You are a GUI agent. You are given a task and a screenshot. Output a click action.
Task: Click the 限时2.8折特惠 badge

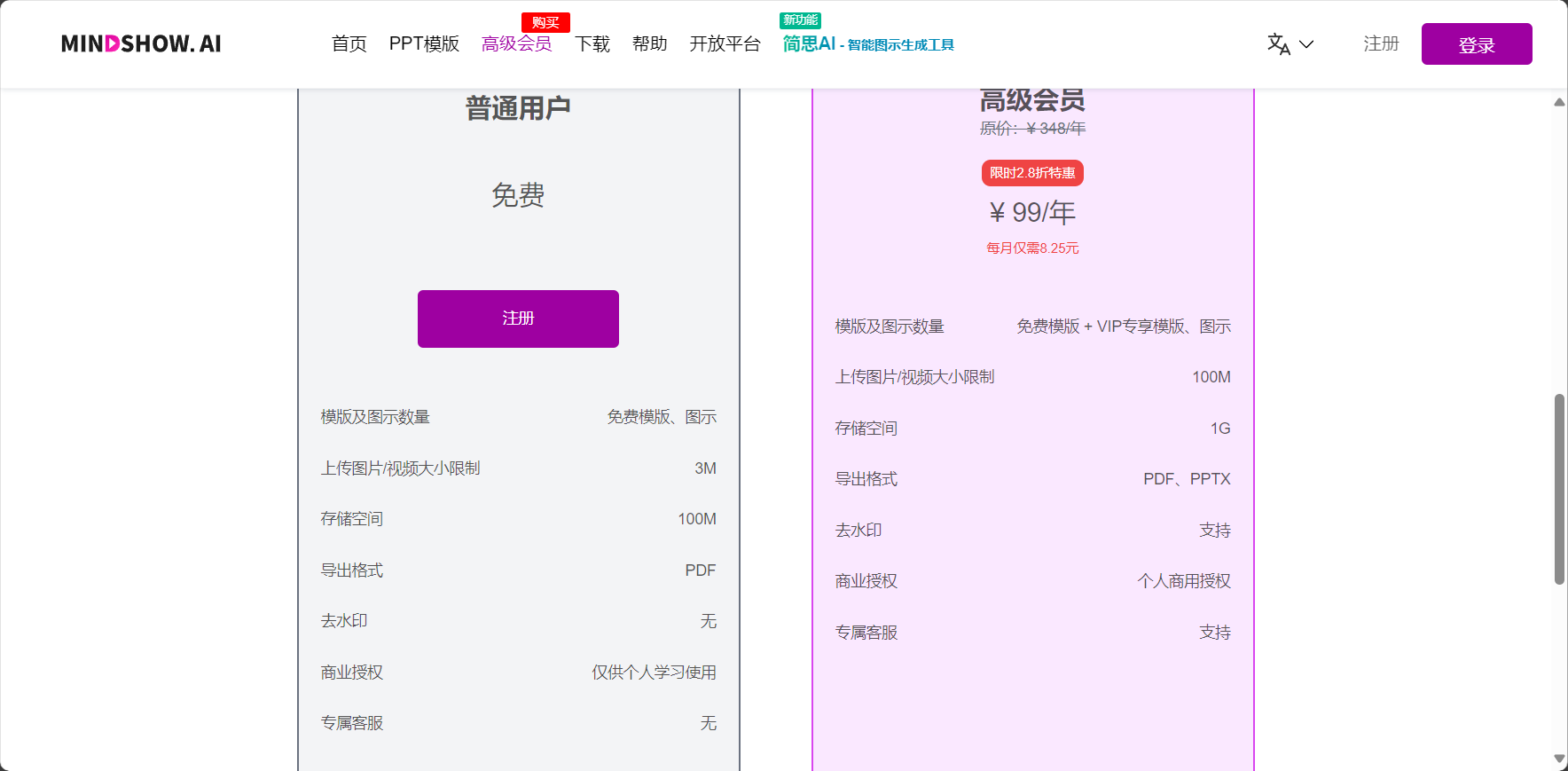1032,173
